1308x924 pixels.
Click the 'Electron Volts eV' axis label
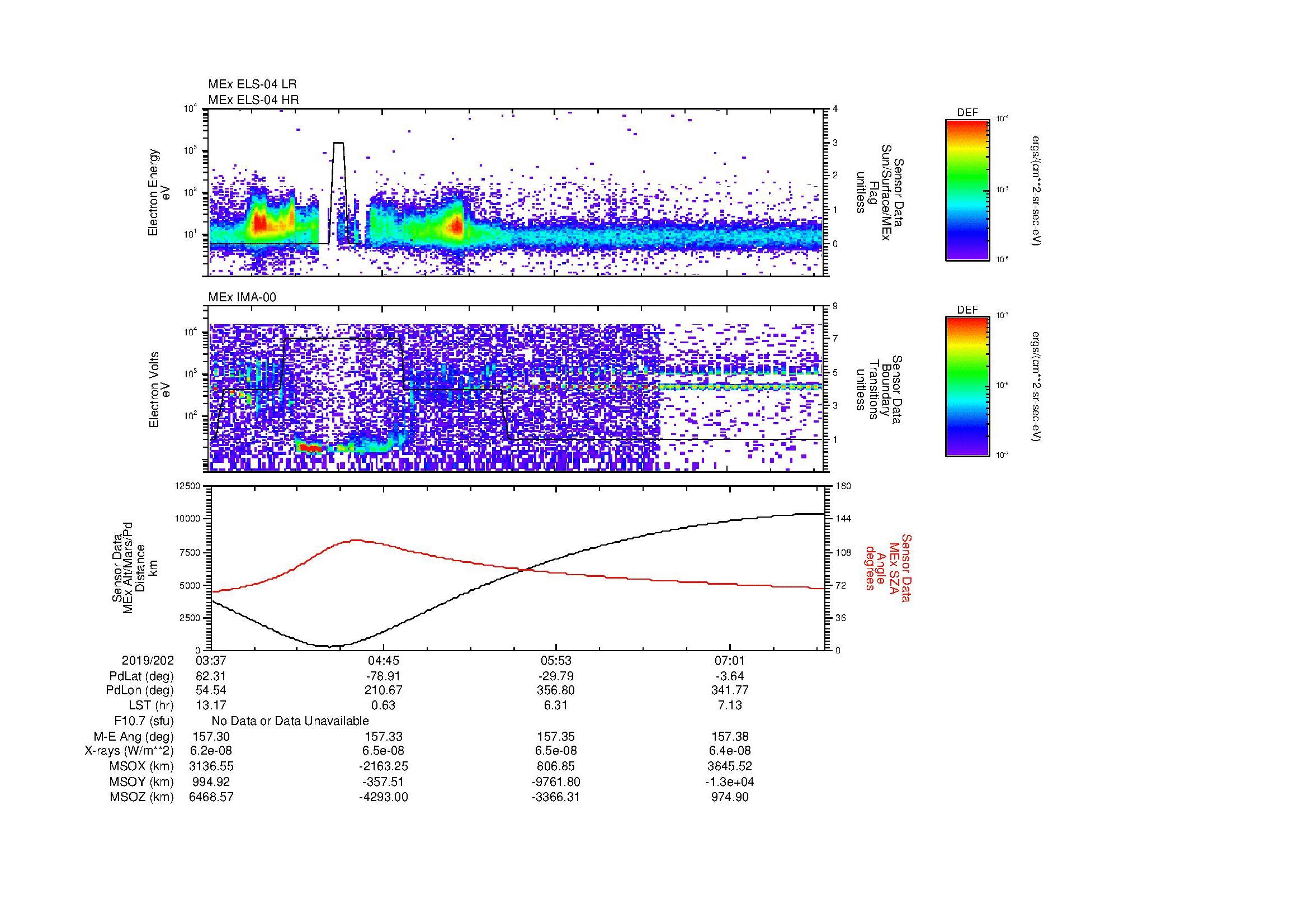coord(159,390)
